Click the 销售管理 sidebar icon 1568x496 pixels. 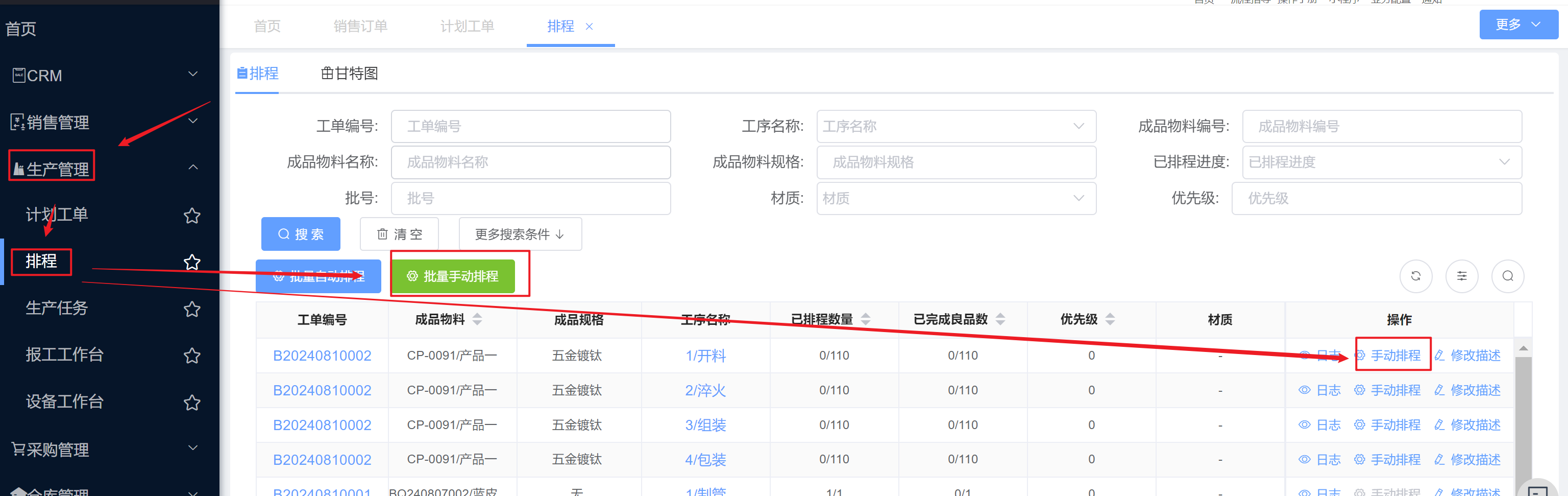point(18,122)
